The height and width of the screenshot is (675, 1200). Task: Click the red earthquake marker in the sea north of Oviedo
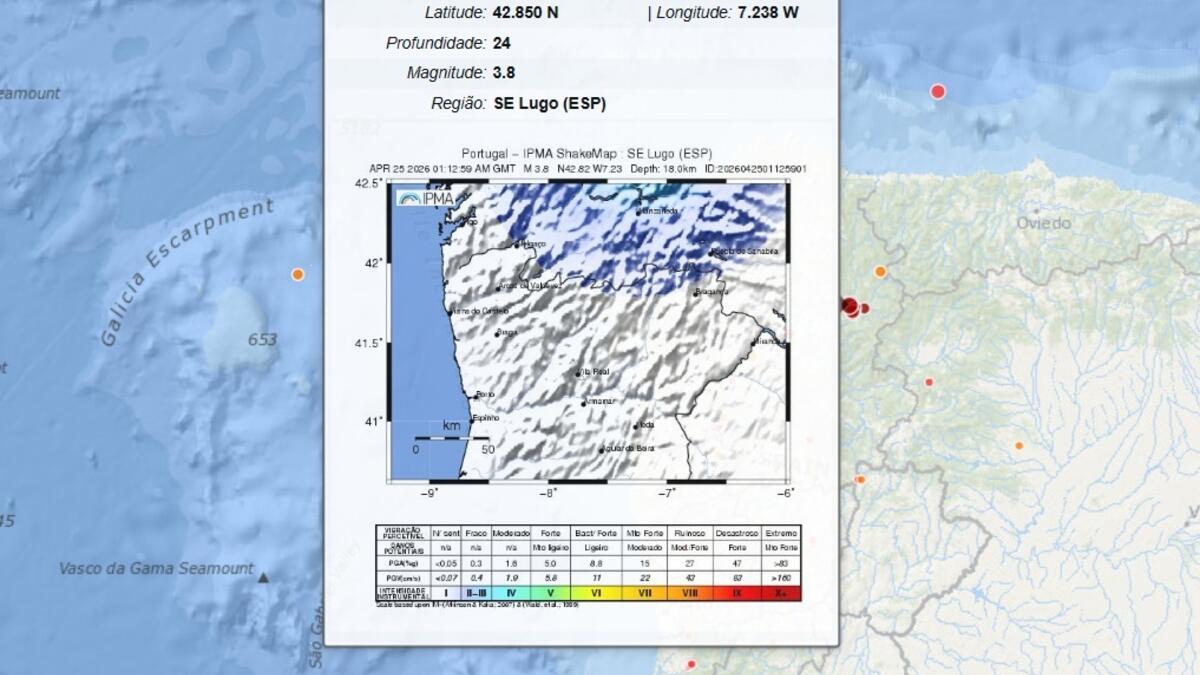pos(938,92)
